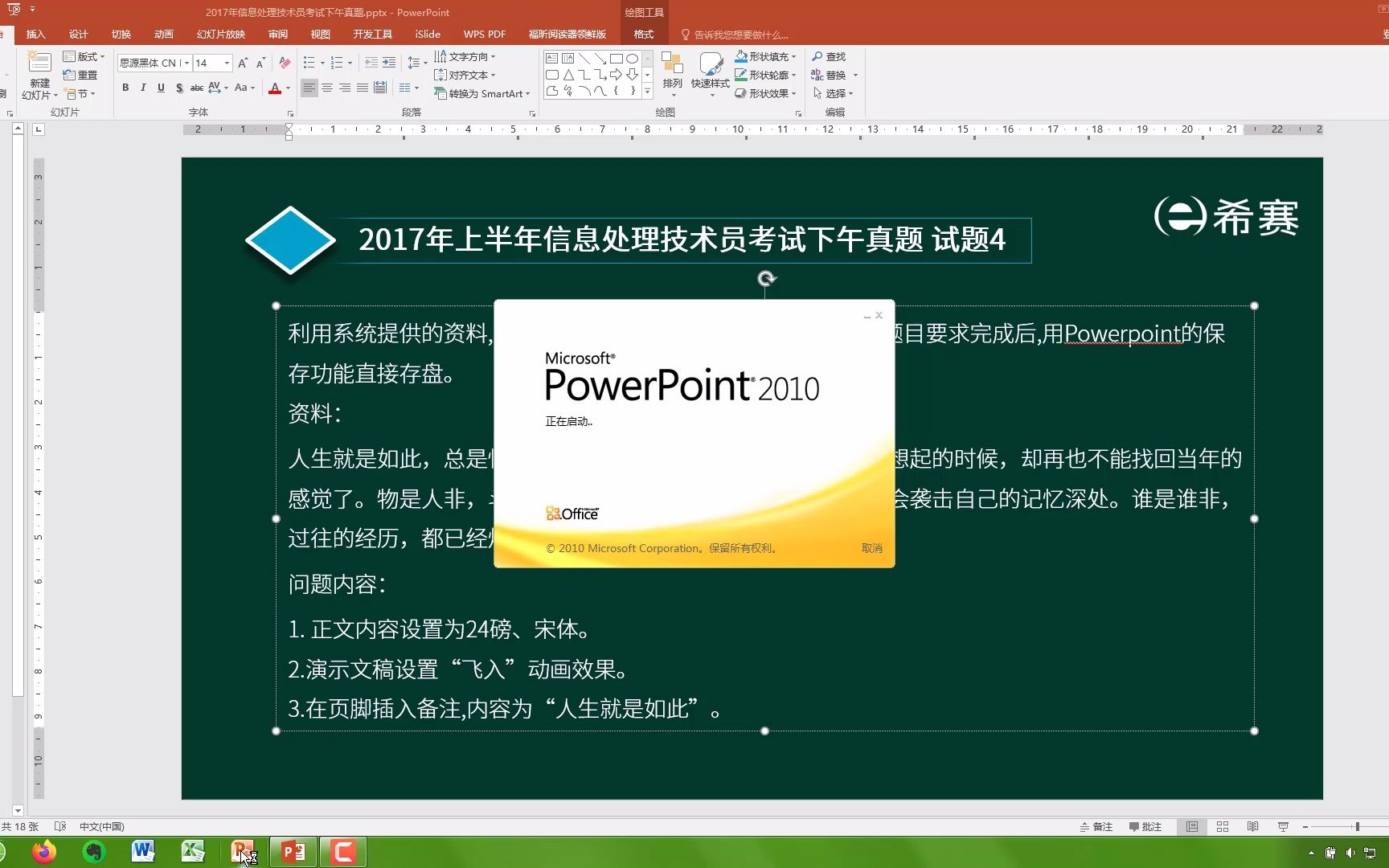Open font size dropdown
The height and width of the screenshot is (868, 1389).
(x=227, y=63)
